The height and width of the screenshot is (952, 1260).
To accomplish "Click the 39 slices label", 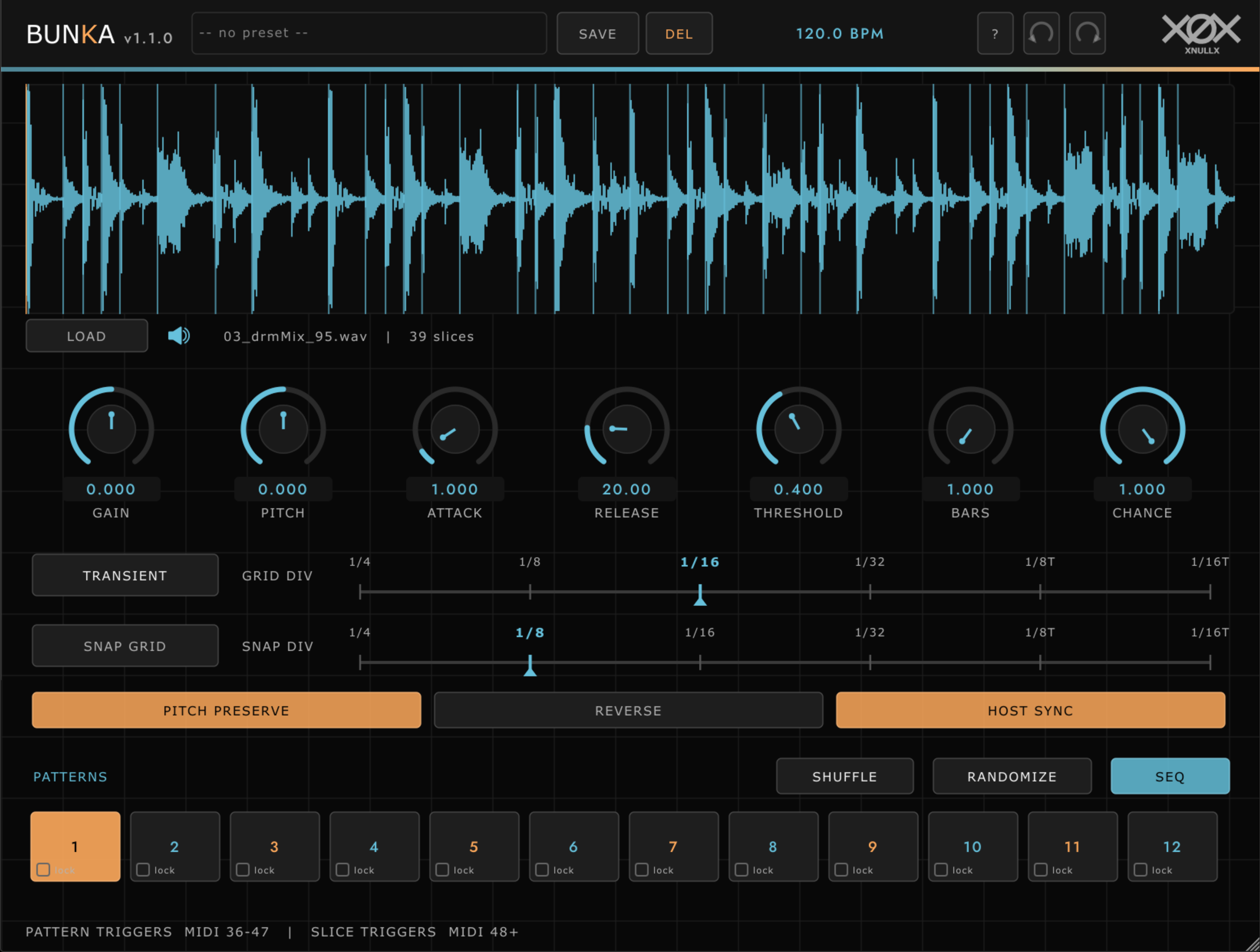I will pyautogui.click(x=441, y=336).
